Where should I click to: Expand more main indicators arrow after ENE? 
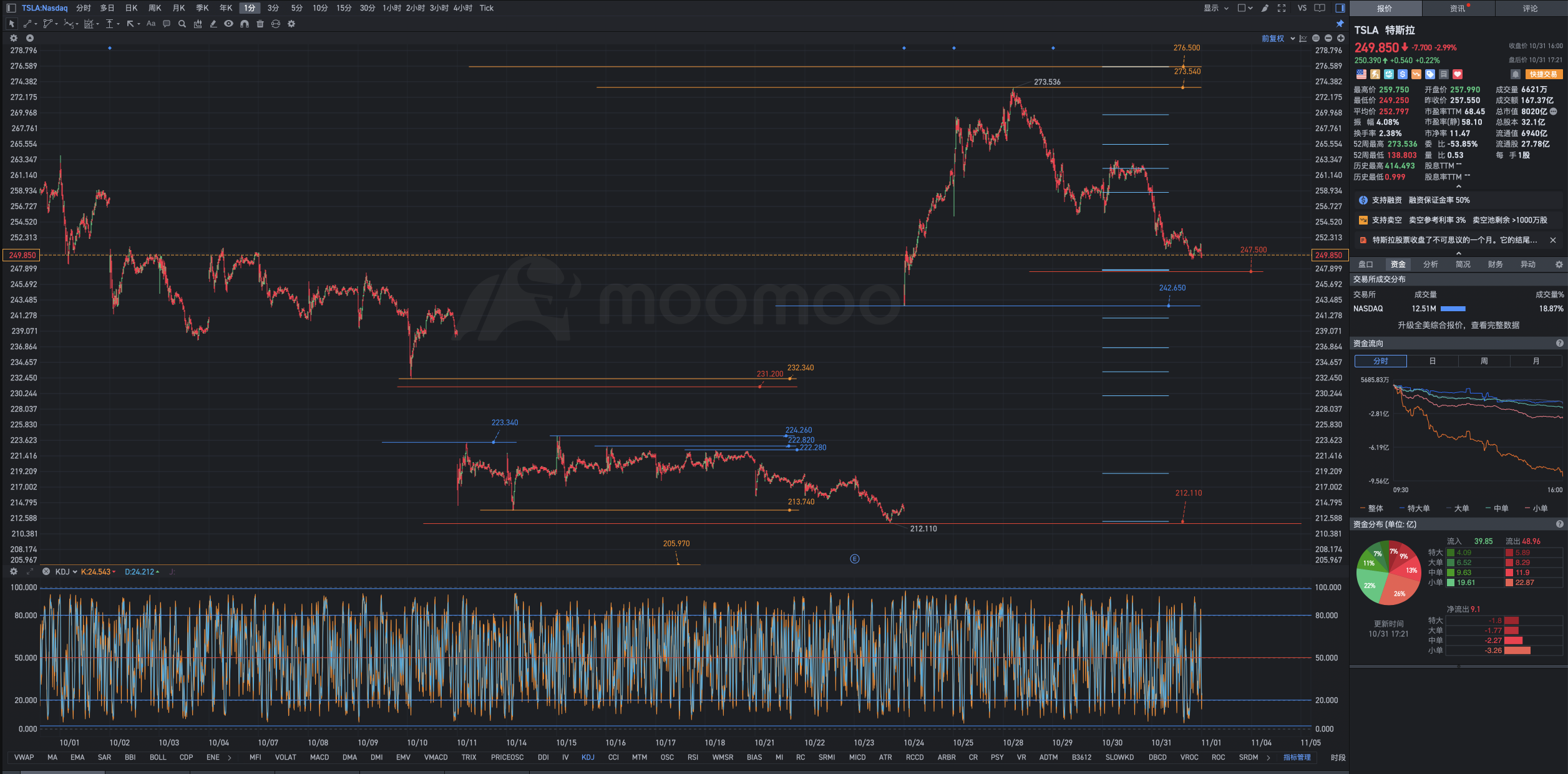click(230, 758)
